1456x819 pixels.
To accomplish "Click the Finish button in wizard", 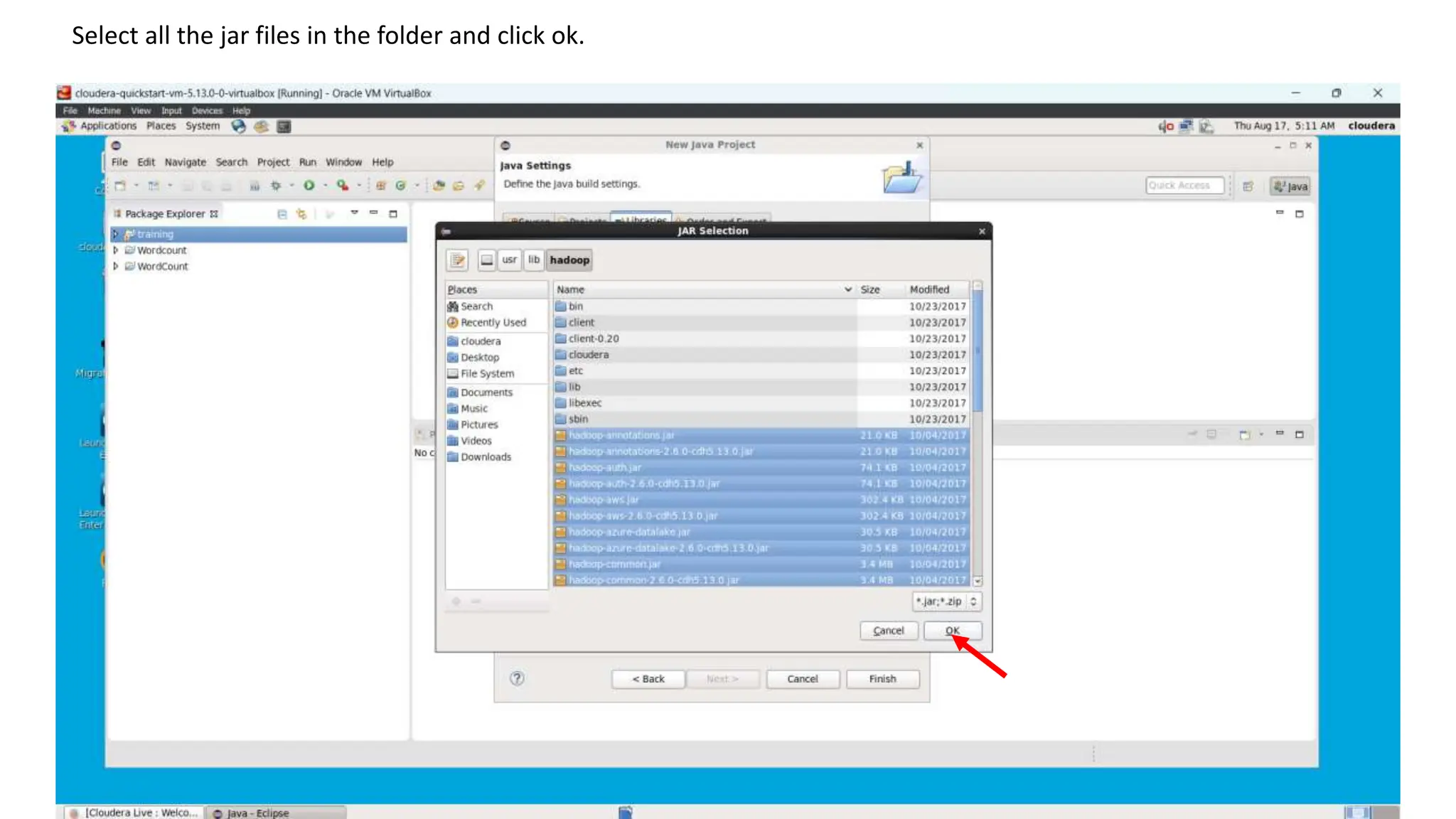I will pos(882,679).
